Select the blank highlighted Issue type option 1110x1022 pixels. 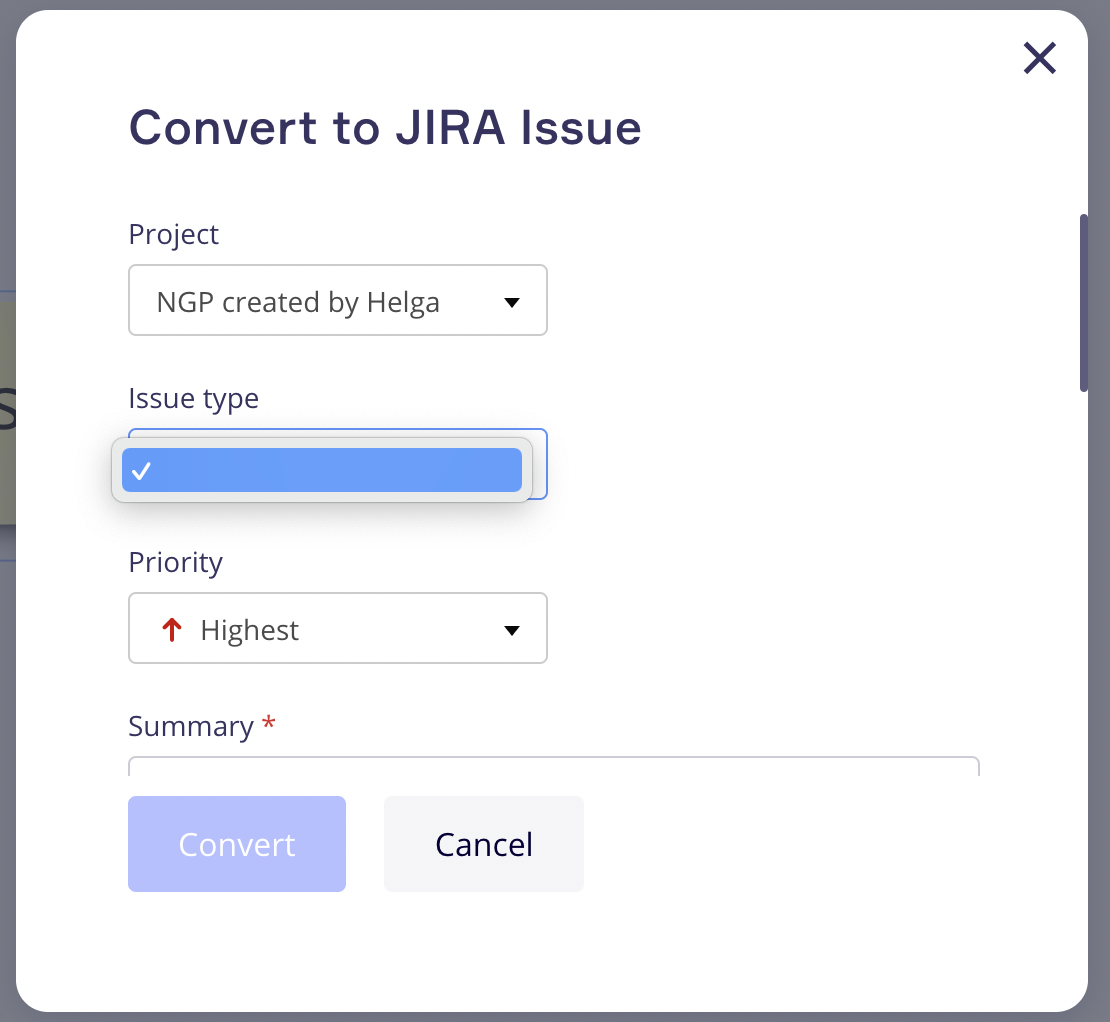pos(321,470)
